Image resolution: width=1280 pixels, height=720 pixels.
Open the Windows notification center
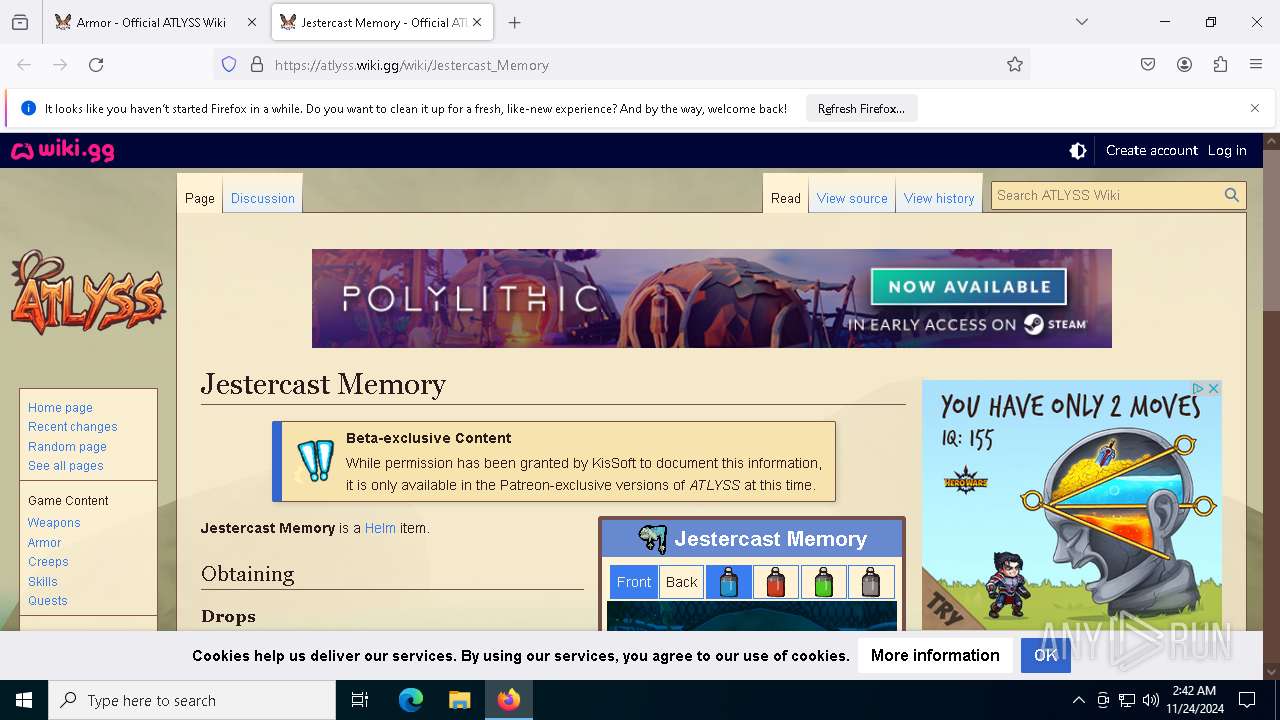pos(1247,700)
